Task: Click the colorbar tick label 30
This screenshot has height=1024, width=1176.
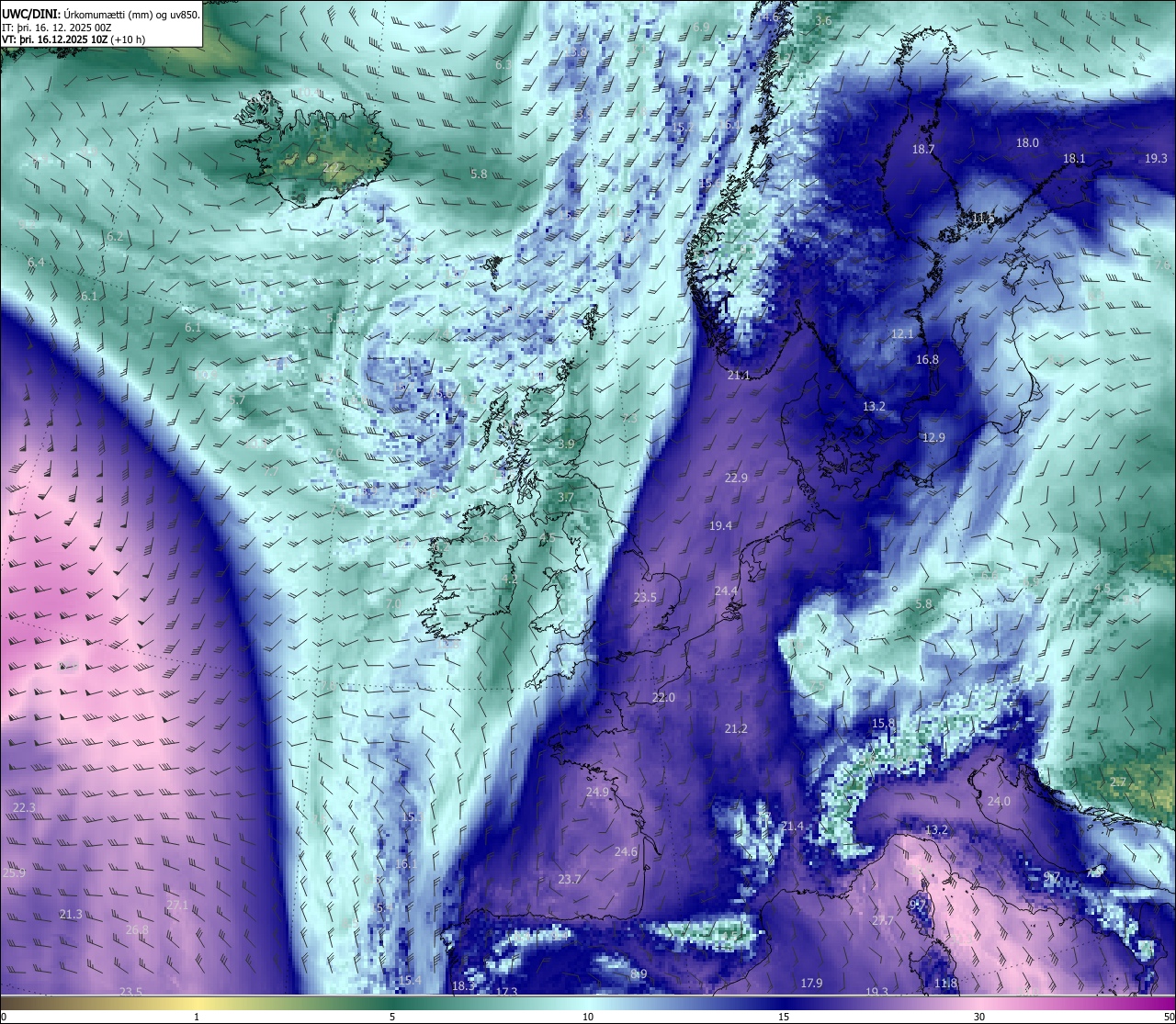Action: pos(979,1017)
